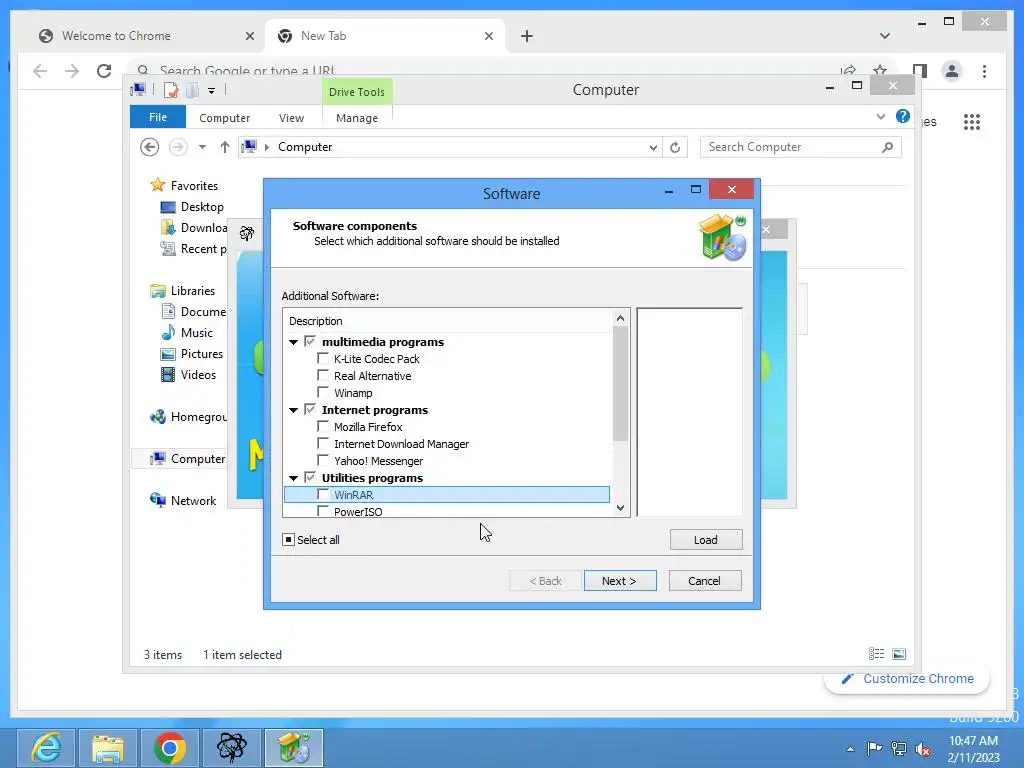Image resolution: width=1024 pixels, height=768 pixels.
Task: Open the Google apps grid icon
Action: click(972, 121)
